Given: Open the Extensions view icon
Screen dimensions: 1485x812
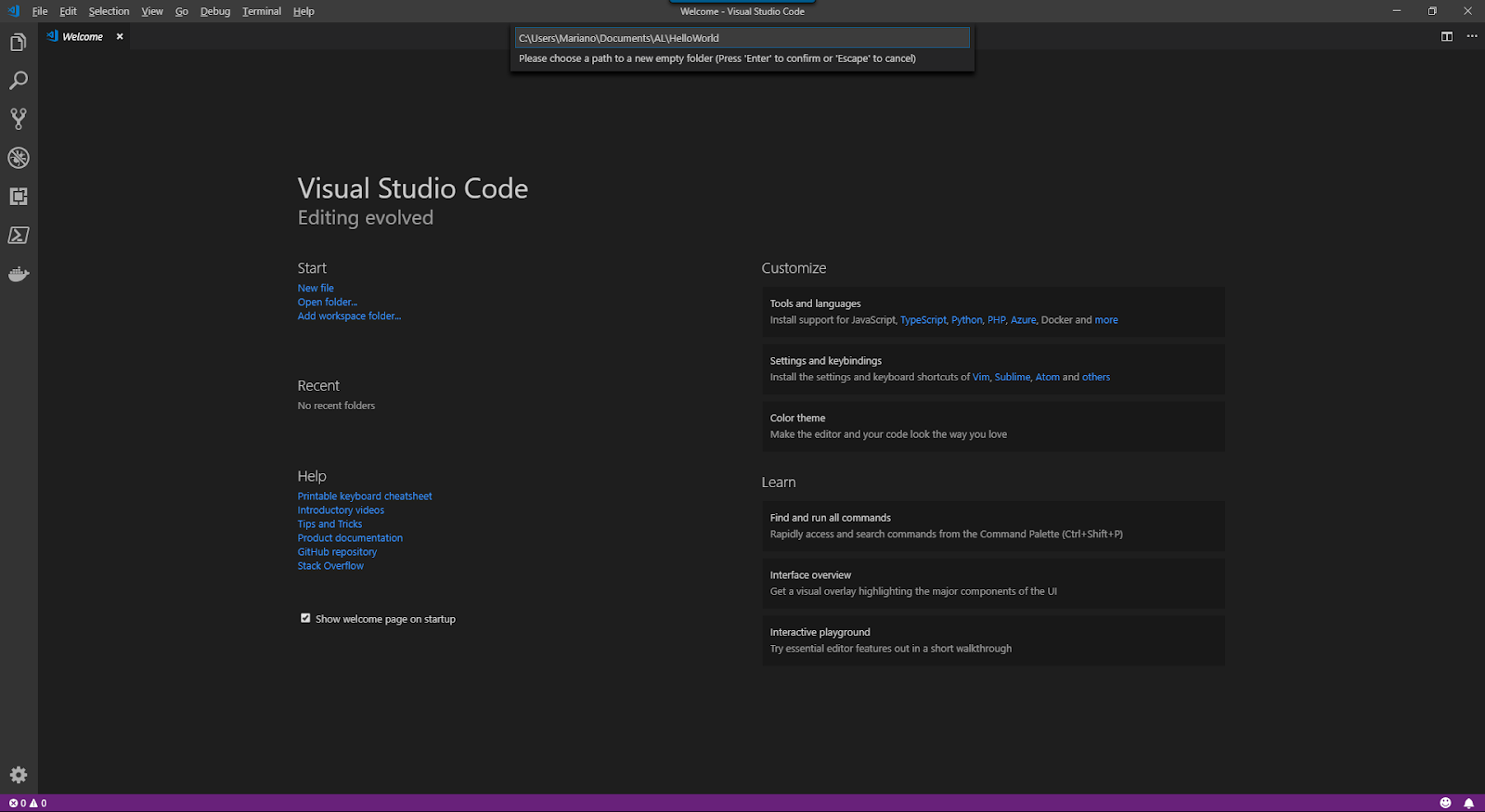Looking at the screenshot, I should [19, 197].
